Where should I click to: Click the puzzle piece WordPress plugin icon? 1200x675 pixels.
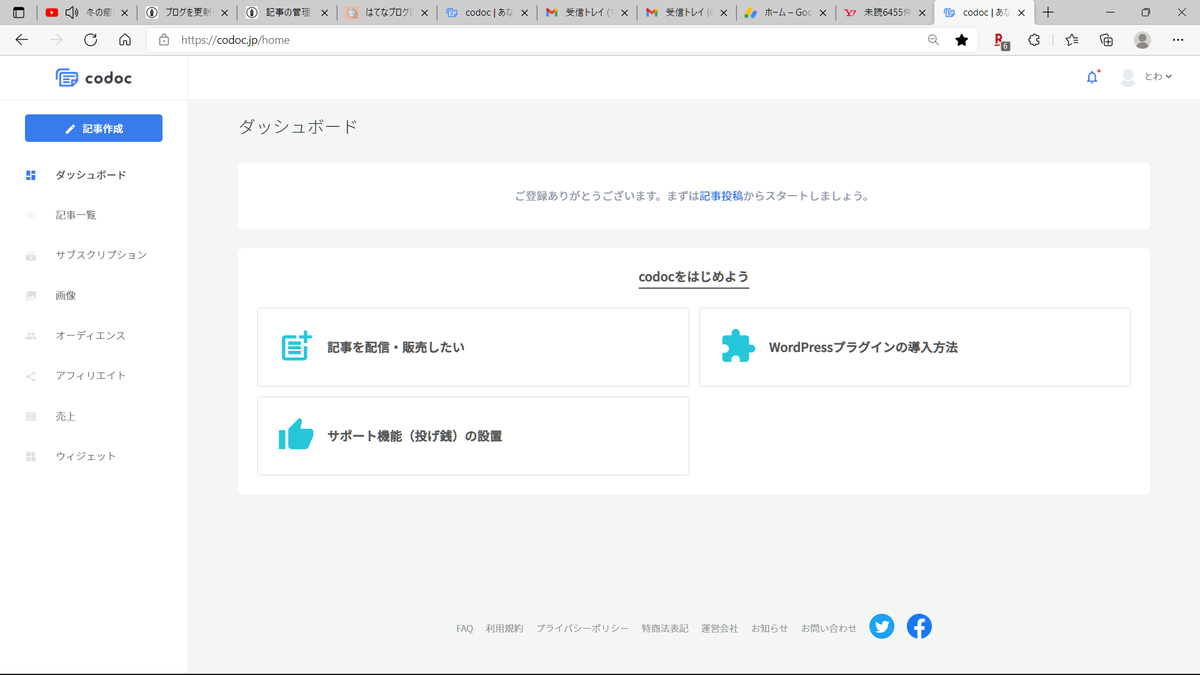737,346
